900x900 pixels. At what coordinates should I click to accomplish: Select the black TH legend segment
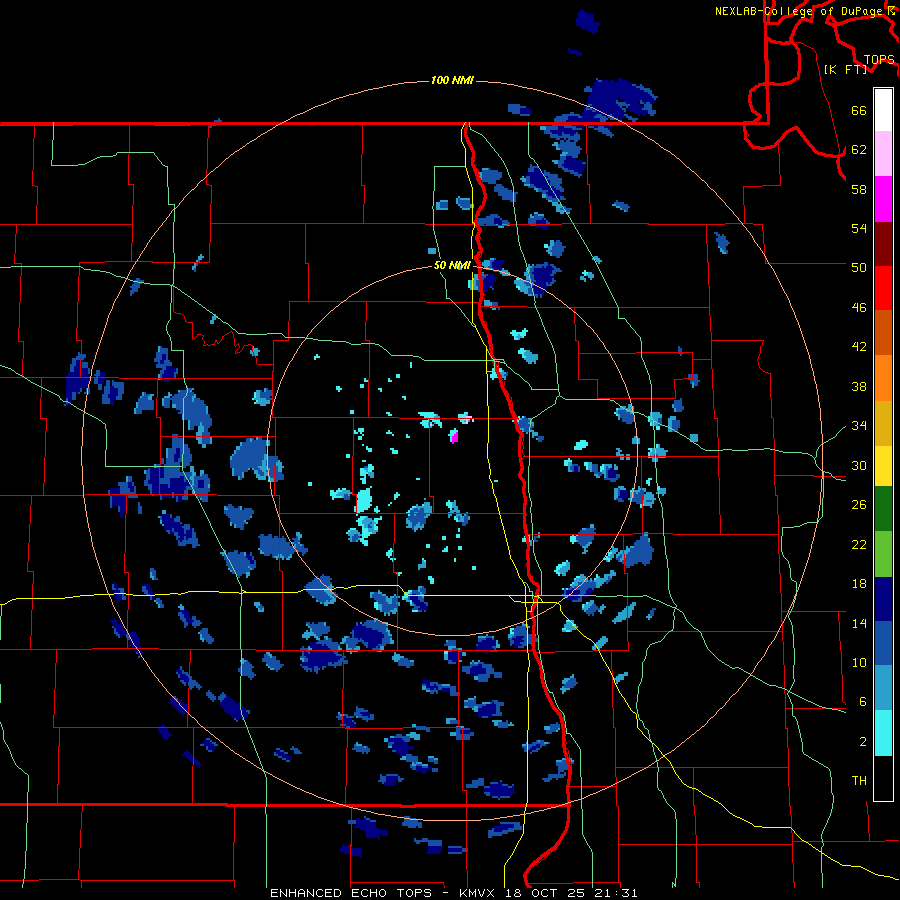(x=883, y=778)
